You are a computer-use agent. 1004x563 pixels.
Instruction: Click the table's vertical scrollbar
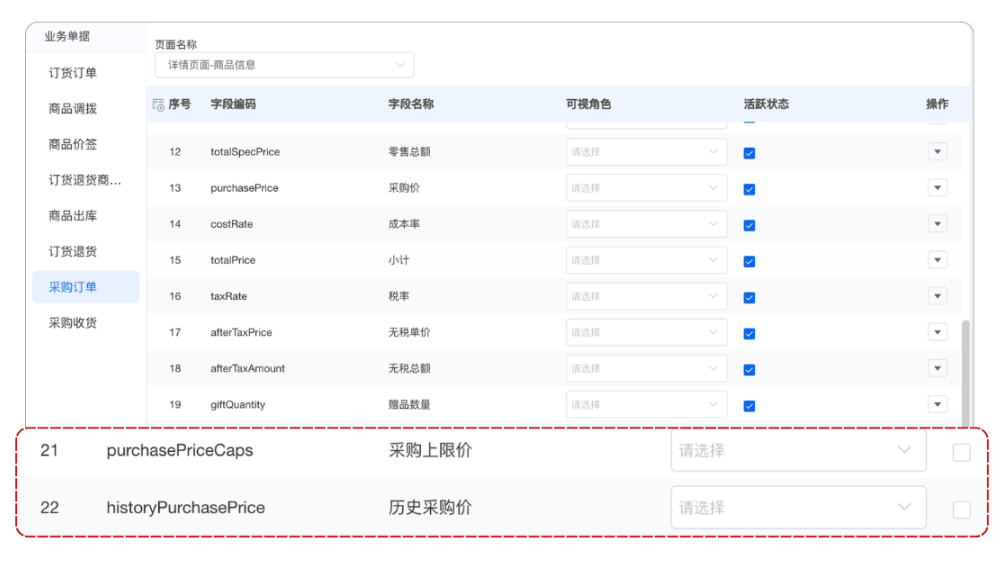[x=965, y=370]
